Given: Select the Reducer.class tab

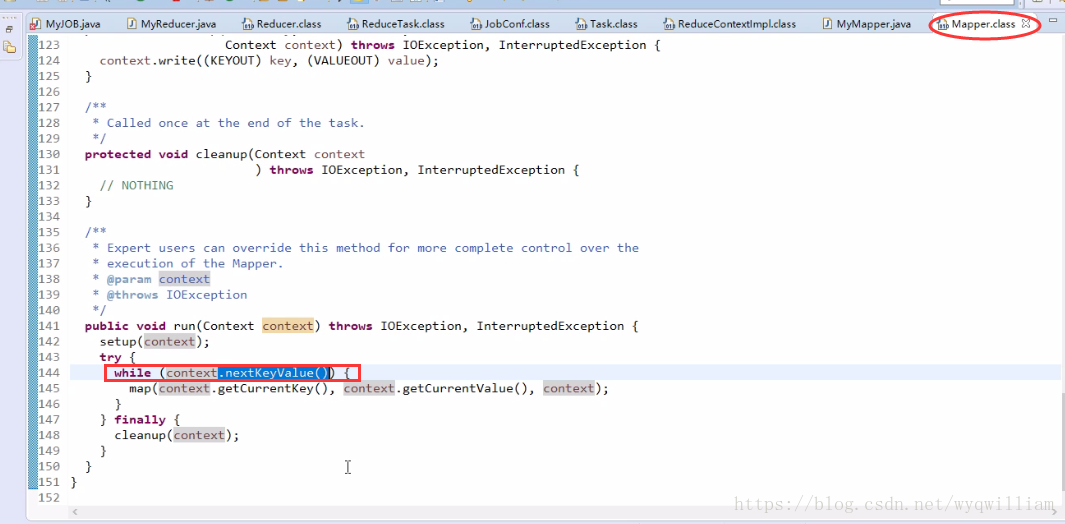Looking at the screenshot, I should (x=282, y=24).
